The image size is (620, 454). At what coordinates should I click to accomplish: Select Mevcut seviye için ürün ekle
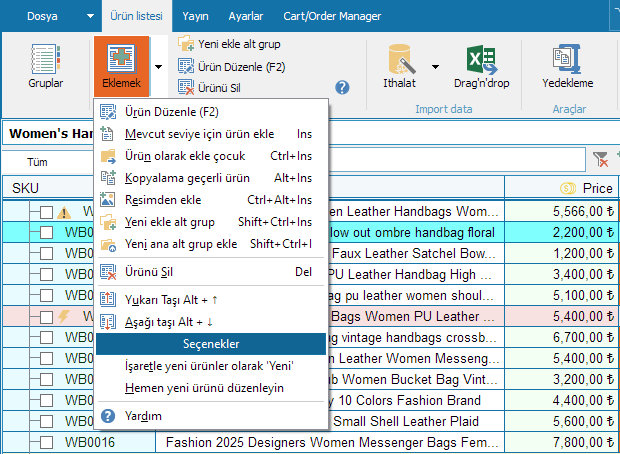(210, 134)
